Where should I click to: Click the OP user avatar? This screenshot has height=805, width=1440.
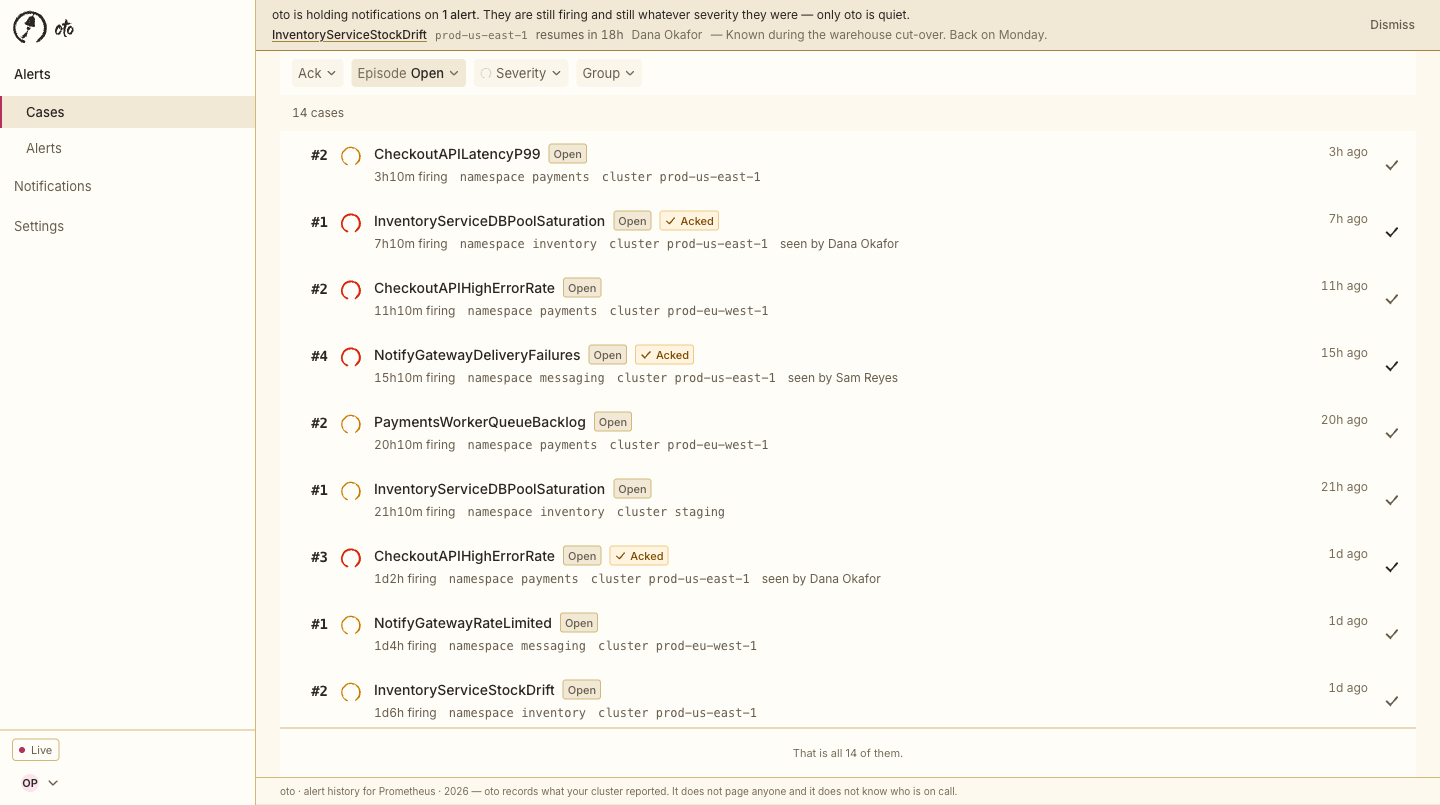coord(30,783)
